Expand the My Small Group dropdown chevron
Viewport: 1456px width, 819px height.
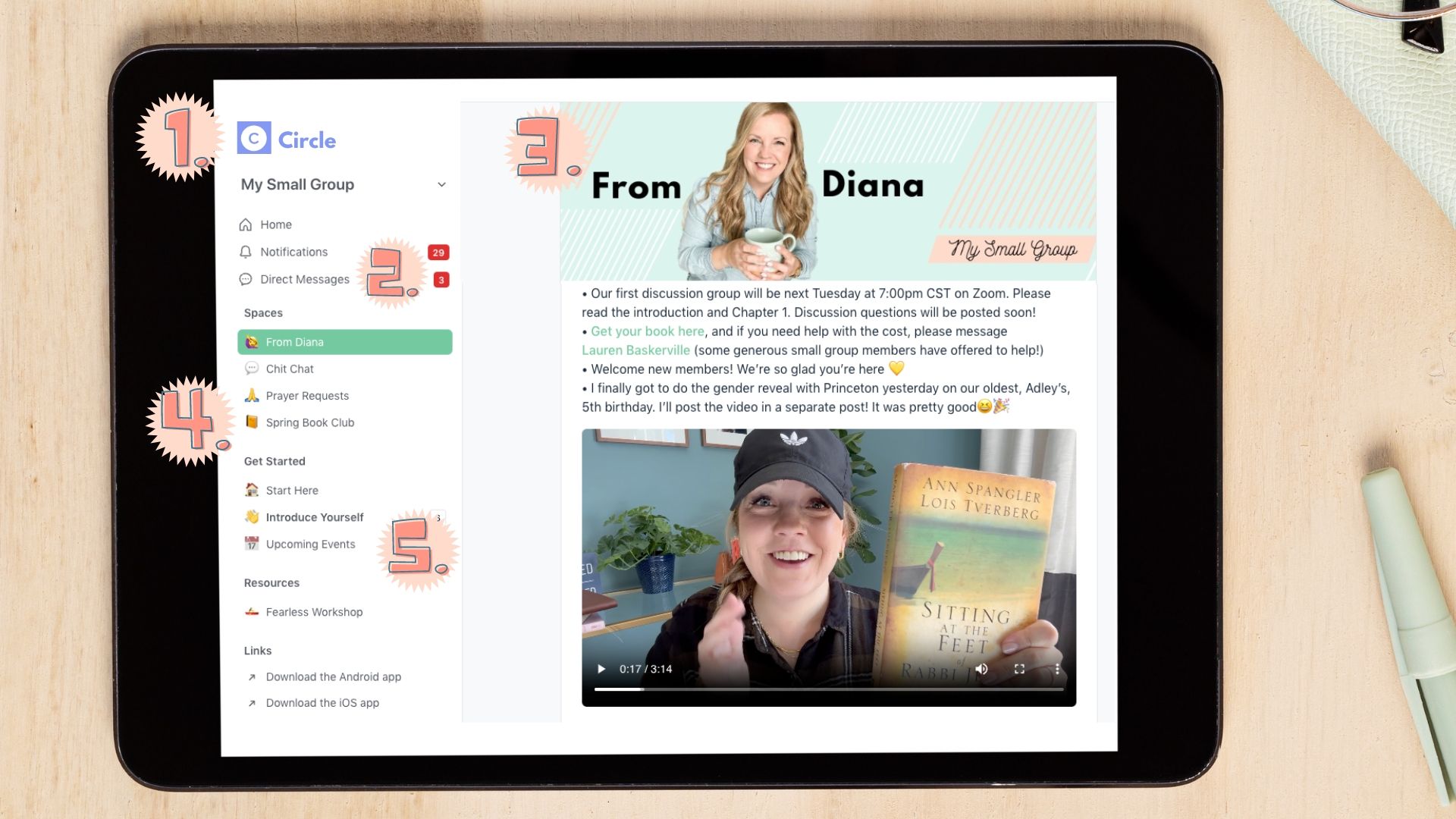(441, 185)
